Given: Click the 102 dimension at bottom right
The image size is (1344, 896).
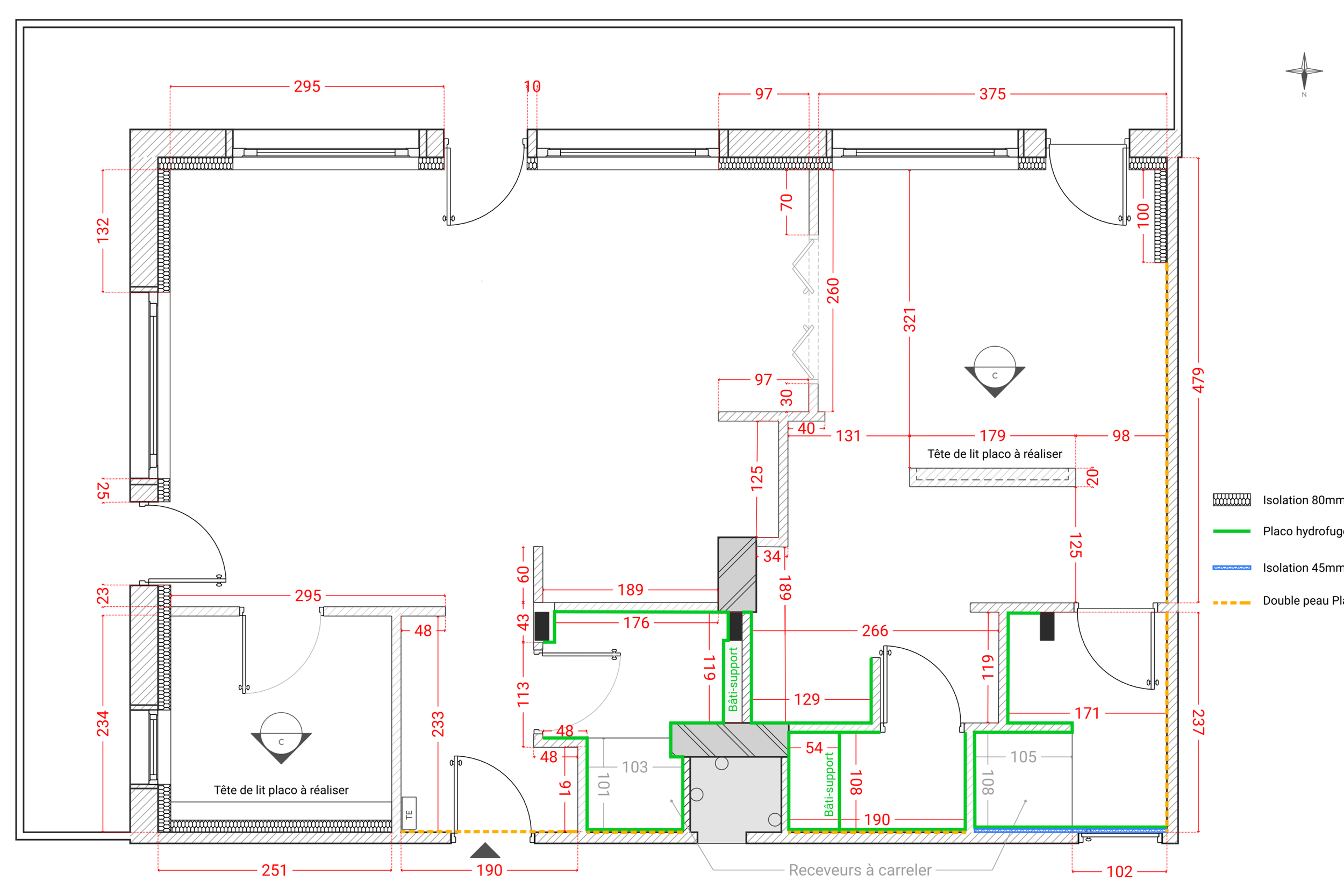Looking at the screenshot, I should [x=1119, y=871].
